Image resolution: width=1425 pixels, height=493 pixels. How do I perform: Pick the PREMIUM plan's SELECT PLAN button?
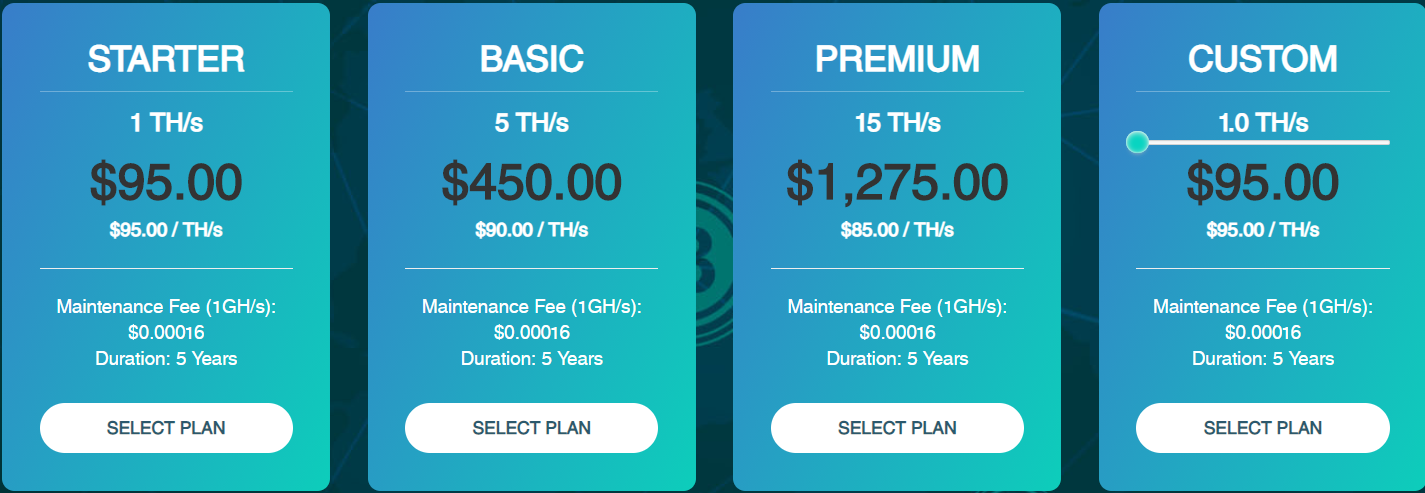click(x=897, y=428)
